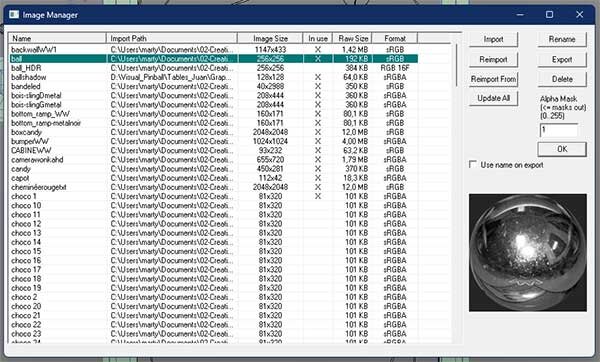Select the choco 14 image row
This screenshot has width=600, height=362.
pyautogui.click(x=213, y=242)
